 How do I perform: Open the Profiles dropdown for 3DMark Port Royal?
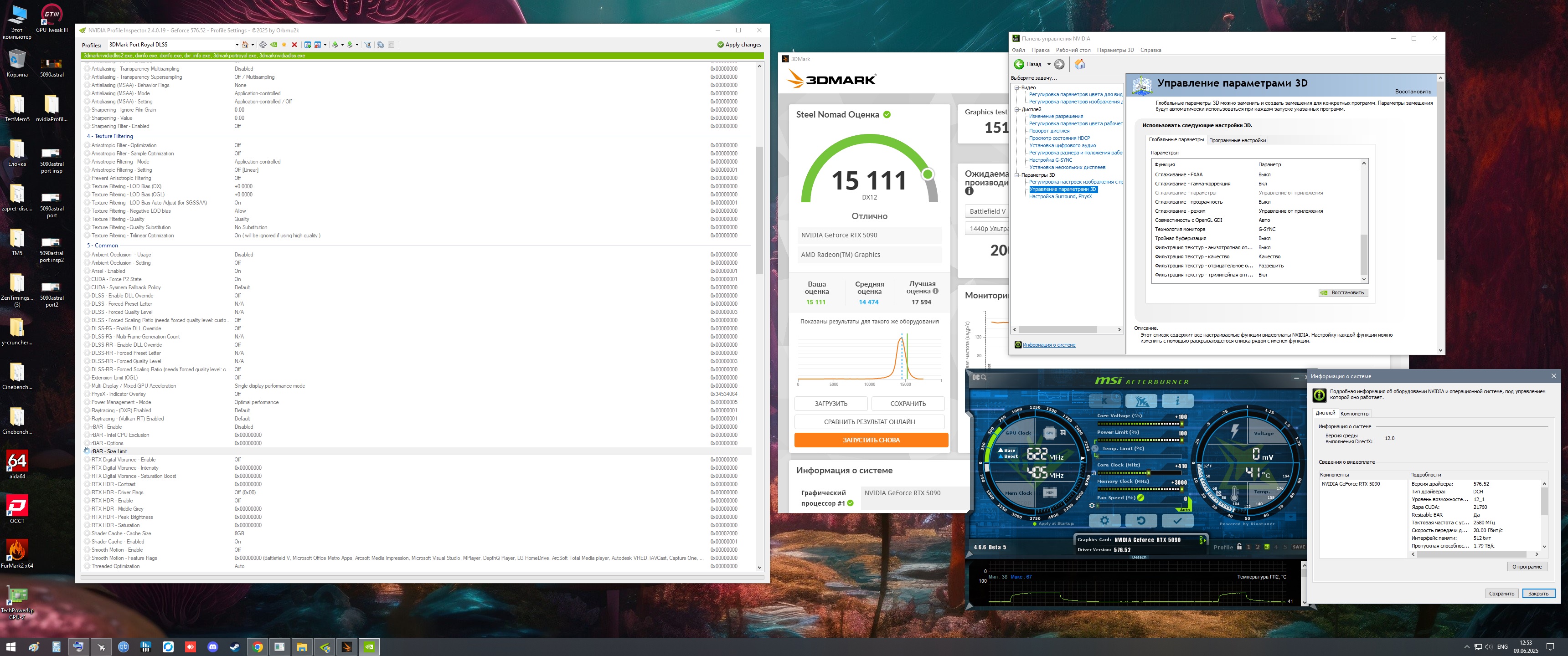tap(237, 45)
